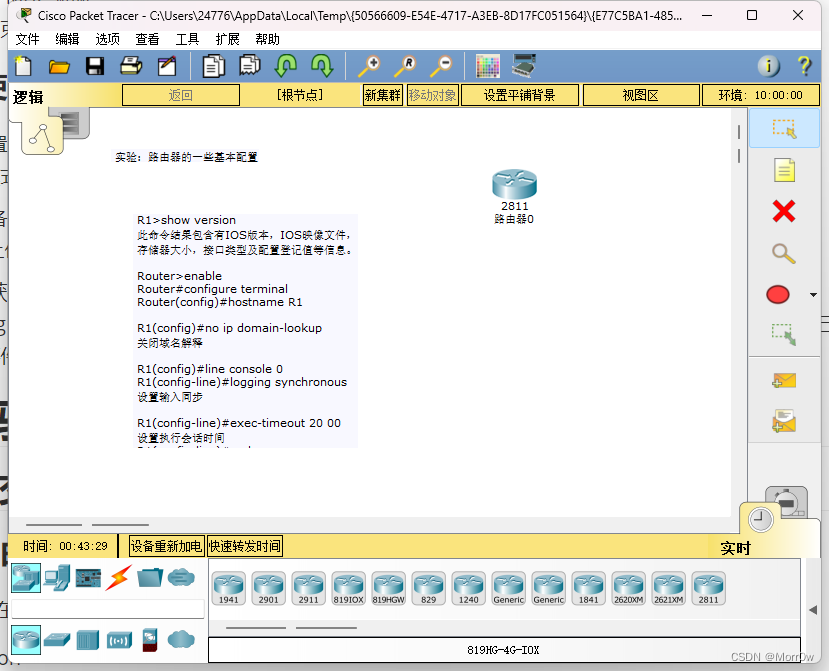Choose the Resize Shape tool

784,335
